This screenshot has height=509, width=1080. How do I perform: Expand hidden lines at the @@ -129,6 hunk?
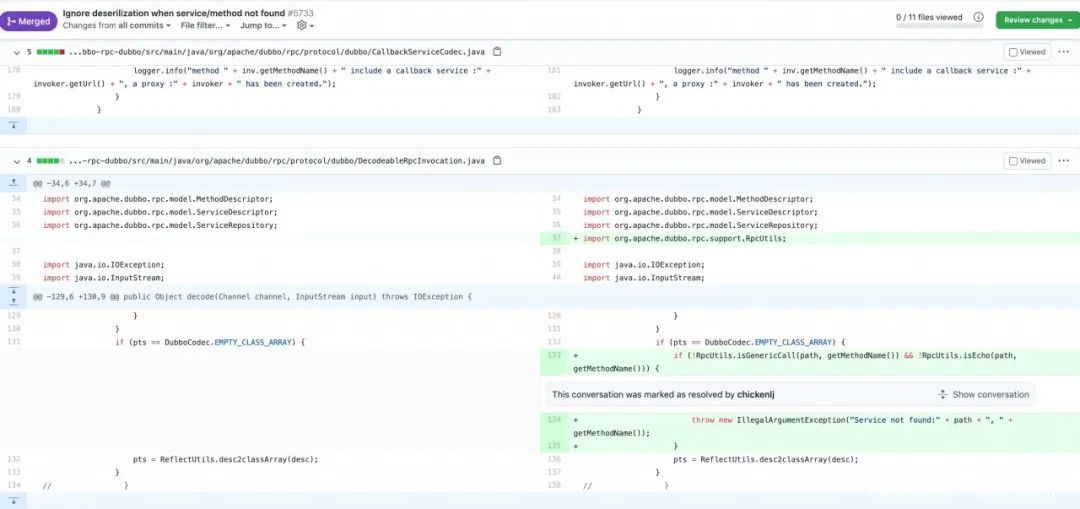tap(14, 296)
